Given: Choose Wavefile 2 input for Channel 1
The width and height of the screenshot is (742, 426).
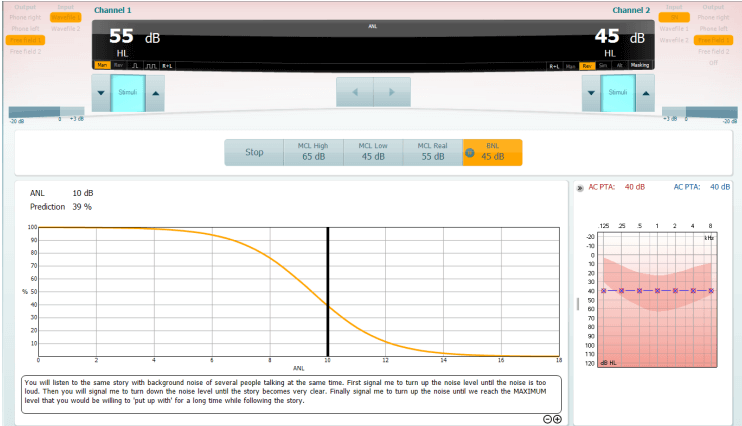Looking at the screenshot, I should click(x=66, y=29).
